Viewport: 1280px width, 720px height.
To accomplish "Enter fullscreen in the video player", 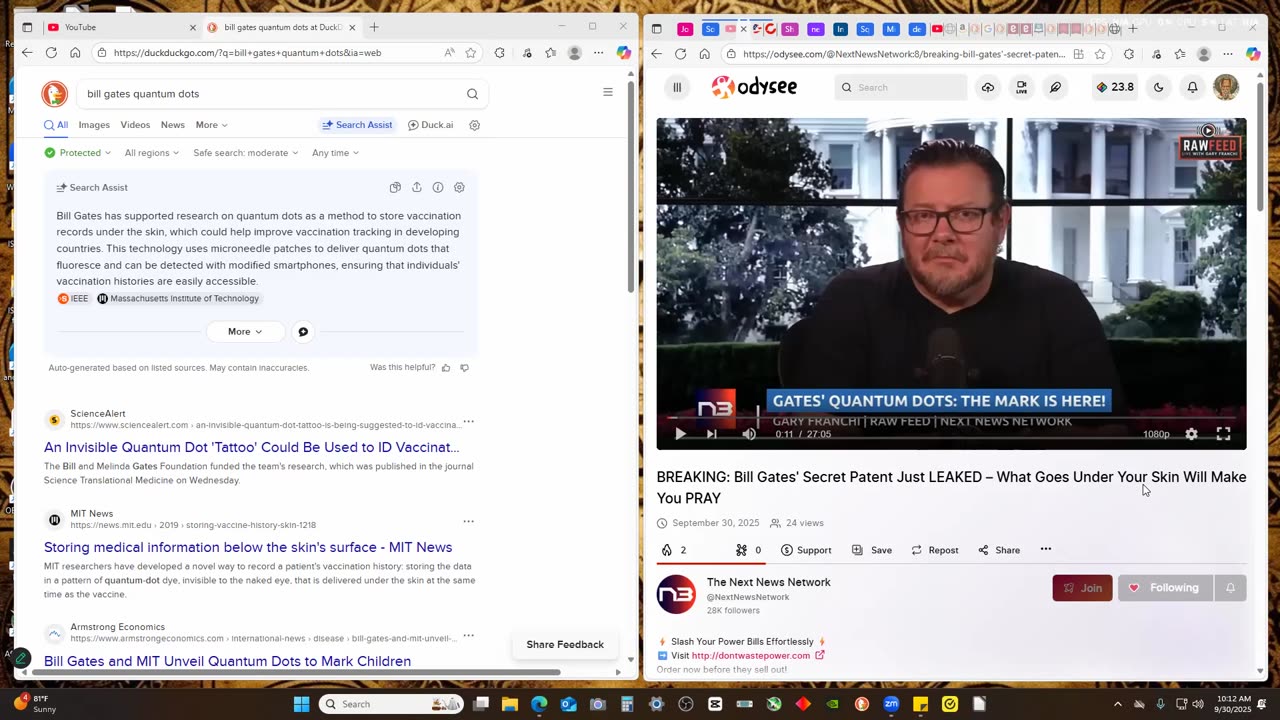I will pos(1223,434).
